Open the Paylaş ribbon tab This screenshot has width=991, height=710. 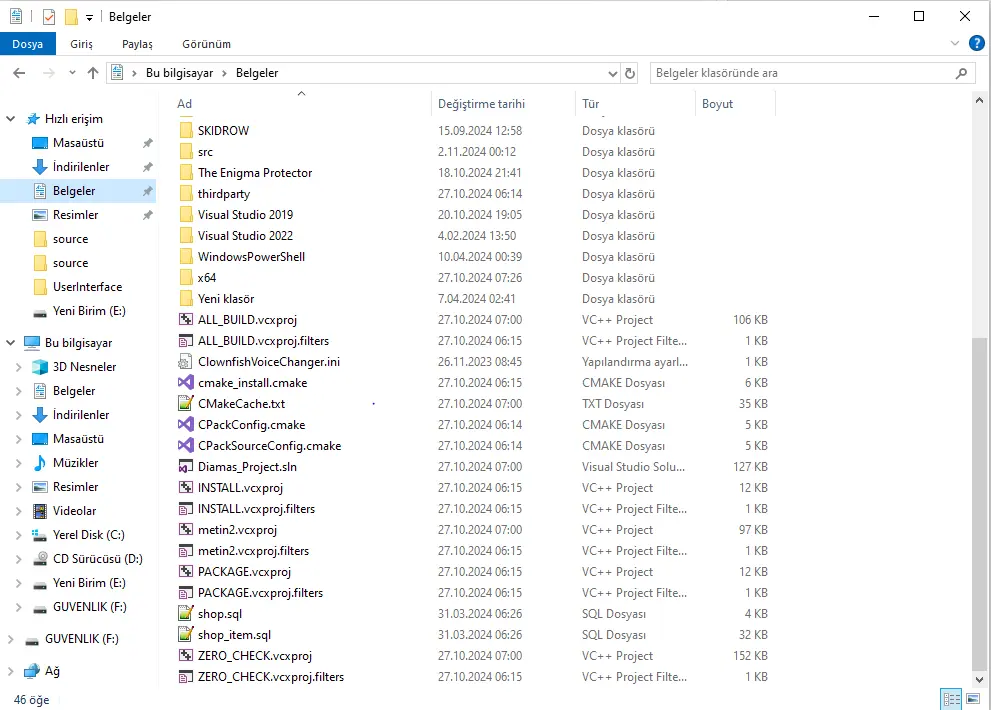(137, 44)
